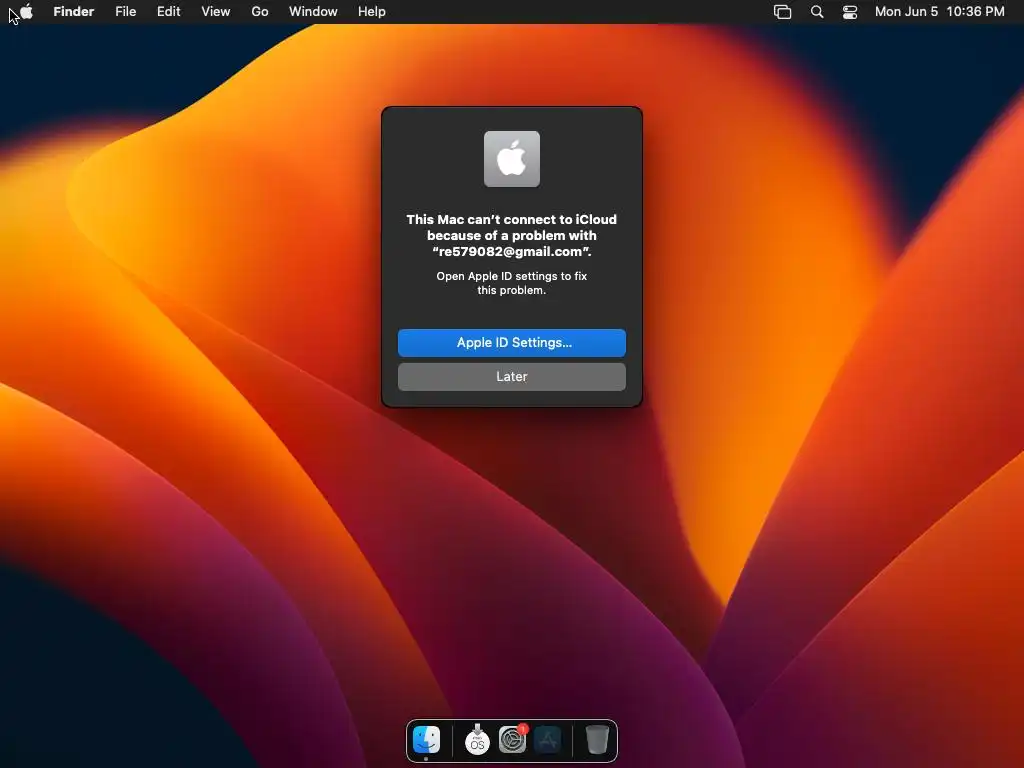The image size is (1024, 768).
Task: Open the Apple menu
Action: click(27, 11)
